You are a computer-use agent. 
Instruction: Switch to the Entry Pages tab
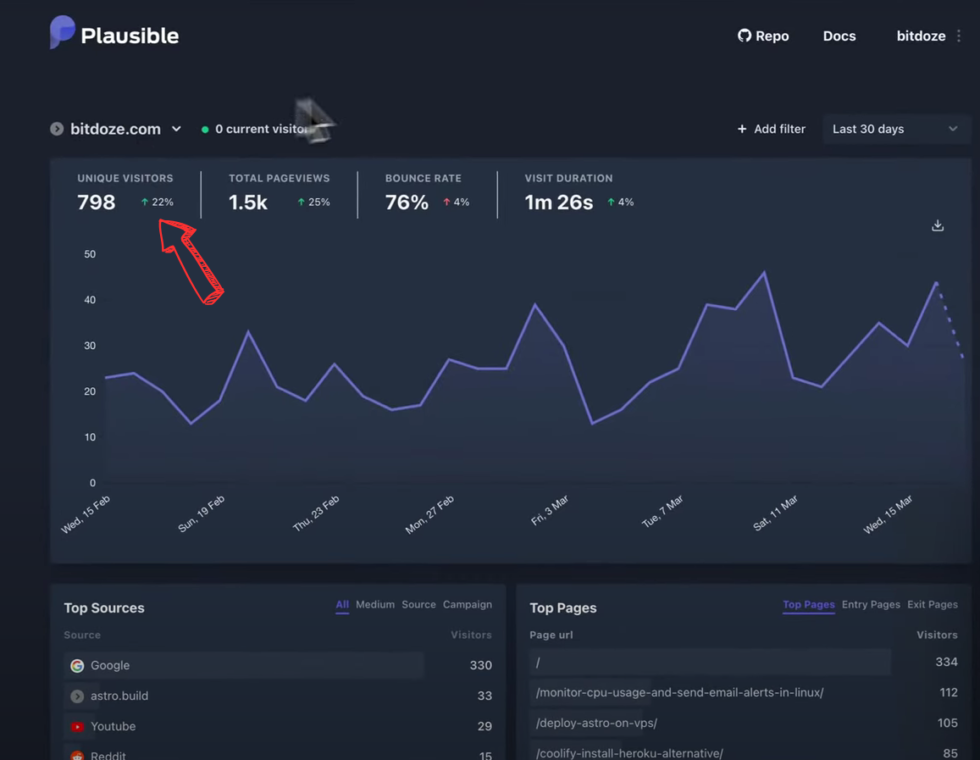(x=871, y=604)
